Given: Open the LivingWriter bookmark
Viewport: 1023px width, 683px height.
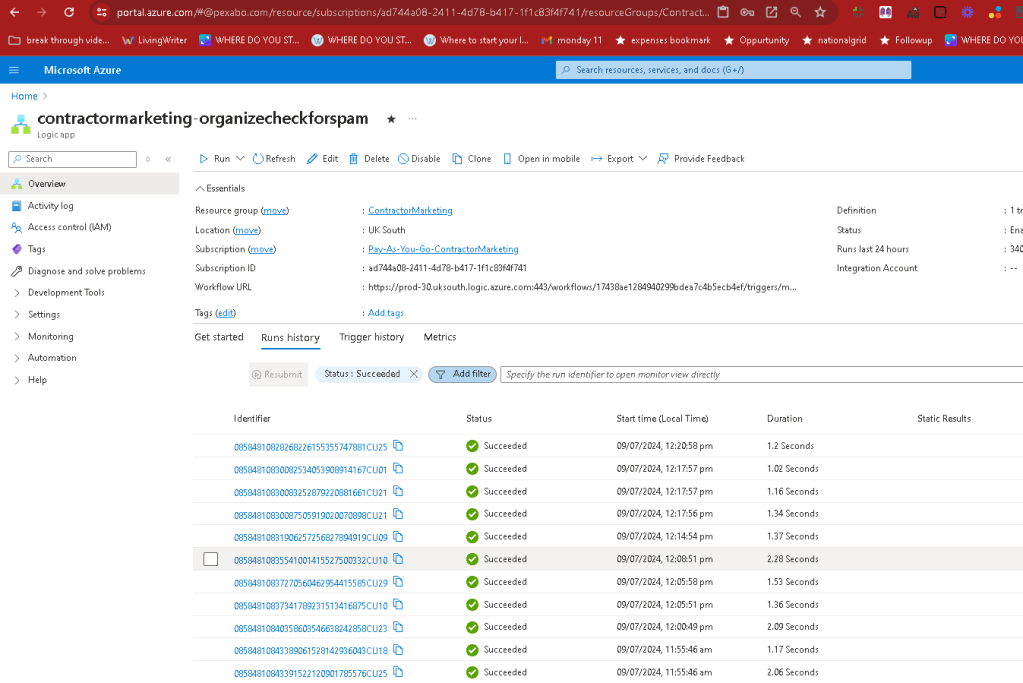Looking at the screenshot, I should point(155,40).
